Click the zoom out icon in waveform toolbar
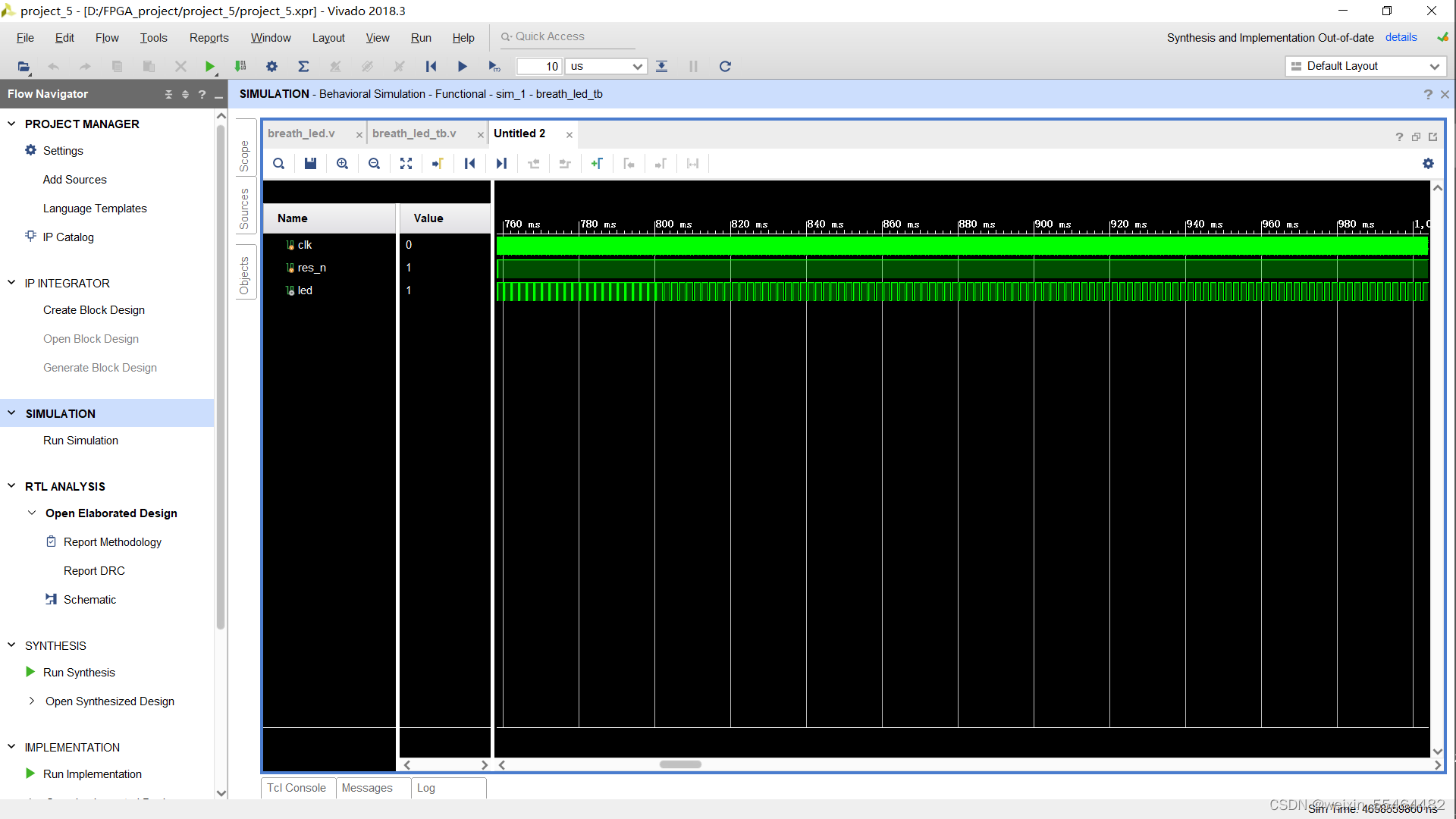Viewport: 1456px width, 819px height. point(373,163)
